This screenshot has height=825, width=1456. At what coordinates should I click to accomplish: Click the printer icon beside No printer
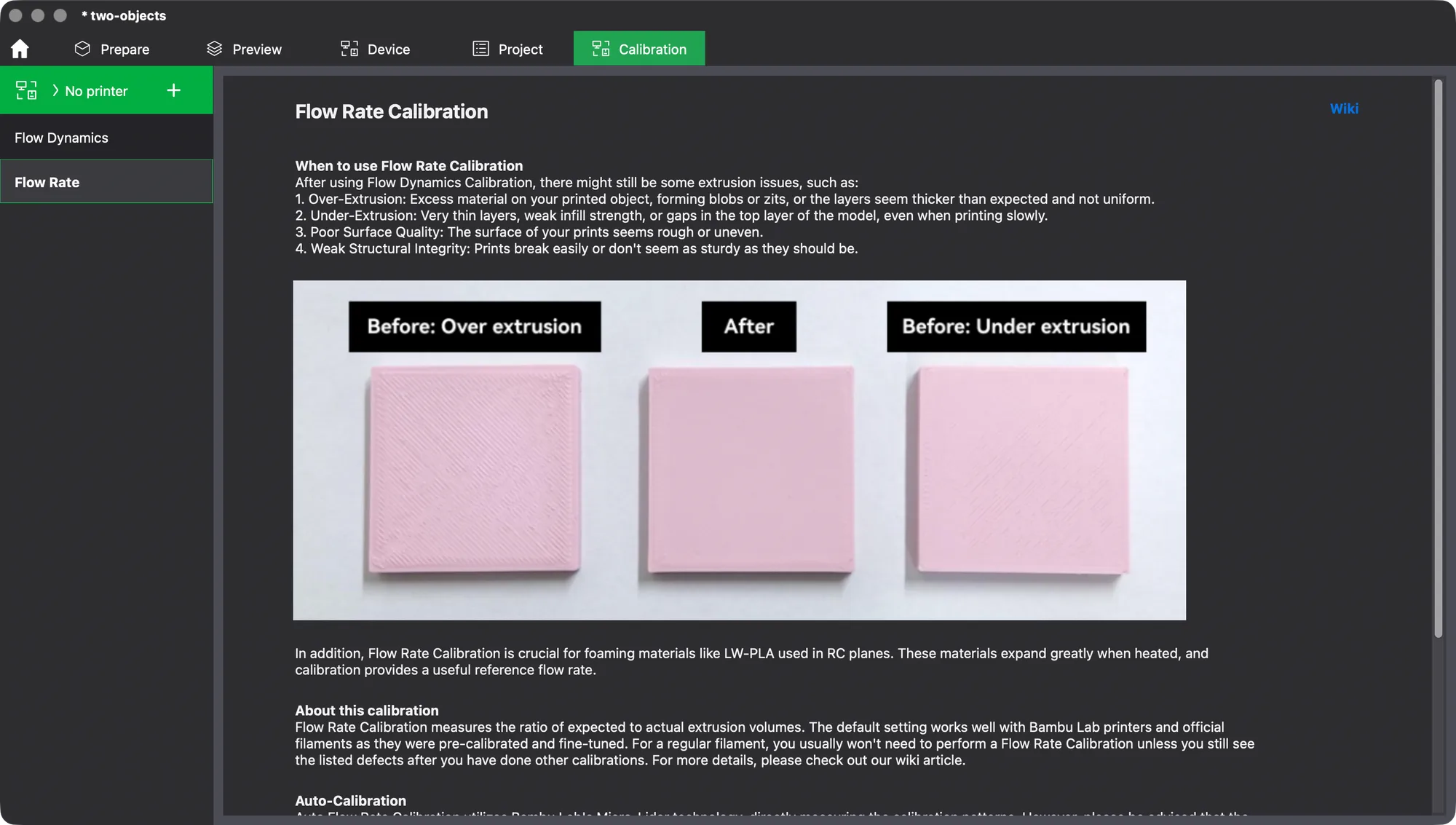point(26,90)
